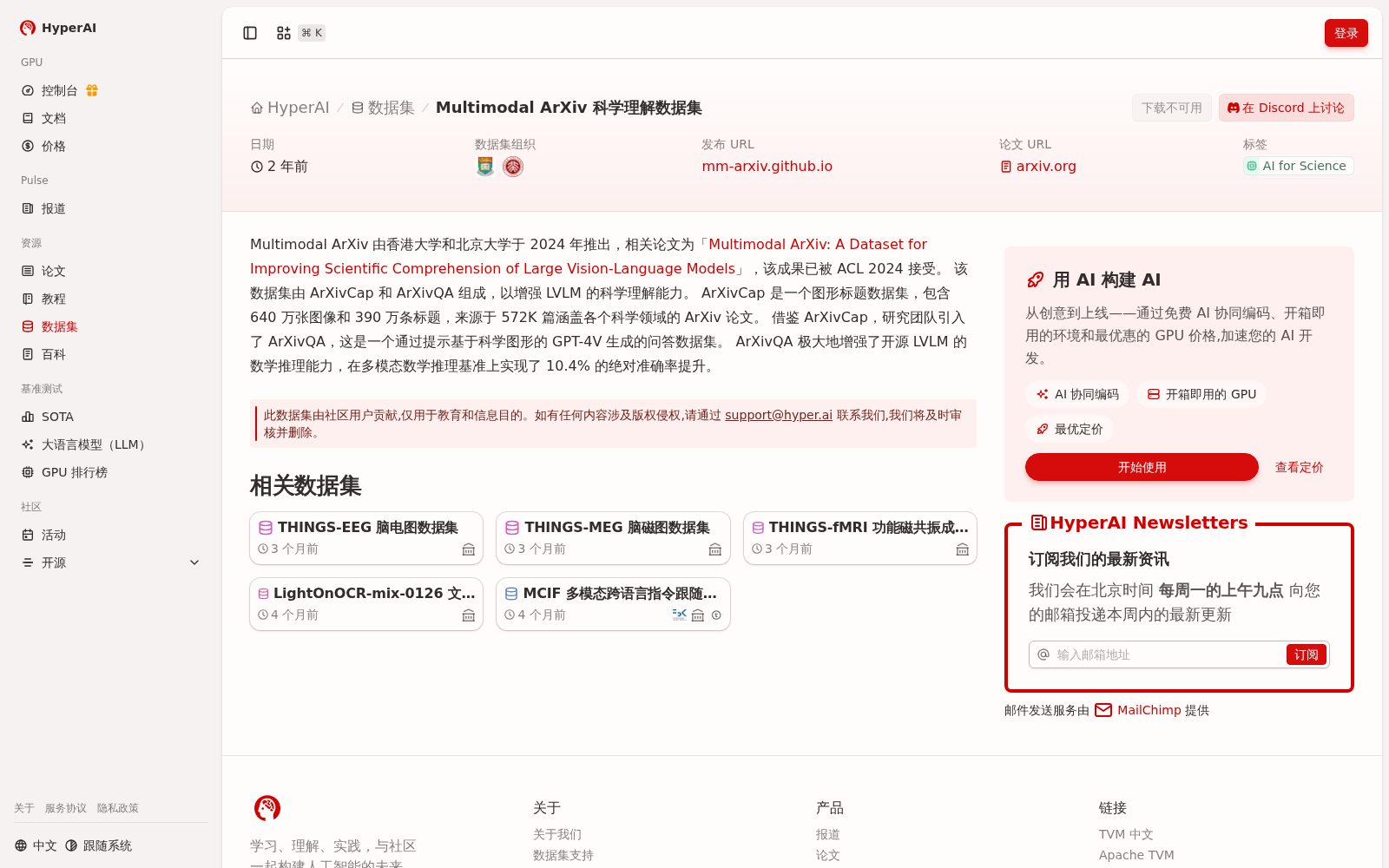Click support@hyper.ai email link
The height and width of the screenshot is (868, 1389).
point(779,415)
